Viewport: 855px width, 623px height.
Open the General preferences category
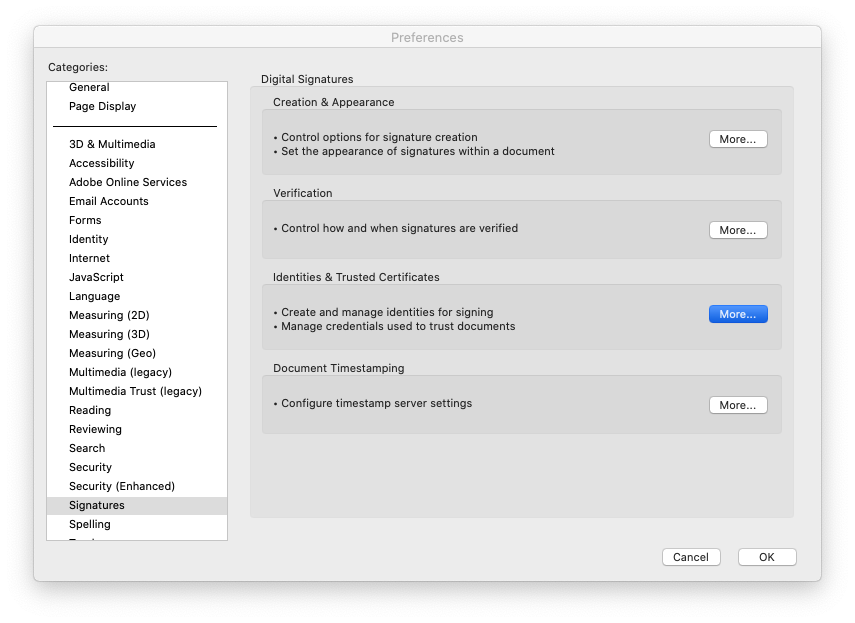(x=89, y=87)
